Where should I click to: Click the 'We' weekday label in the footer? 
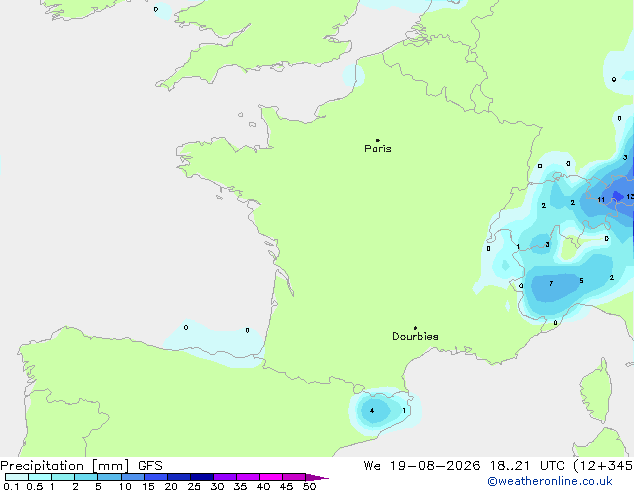(372, 466)
